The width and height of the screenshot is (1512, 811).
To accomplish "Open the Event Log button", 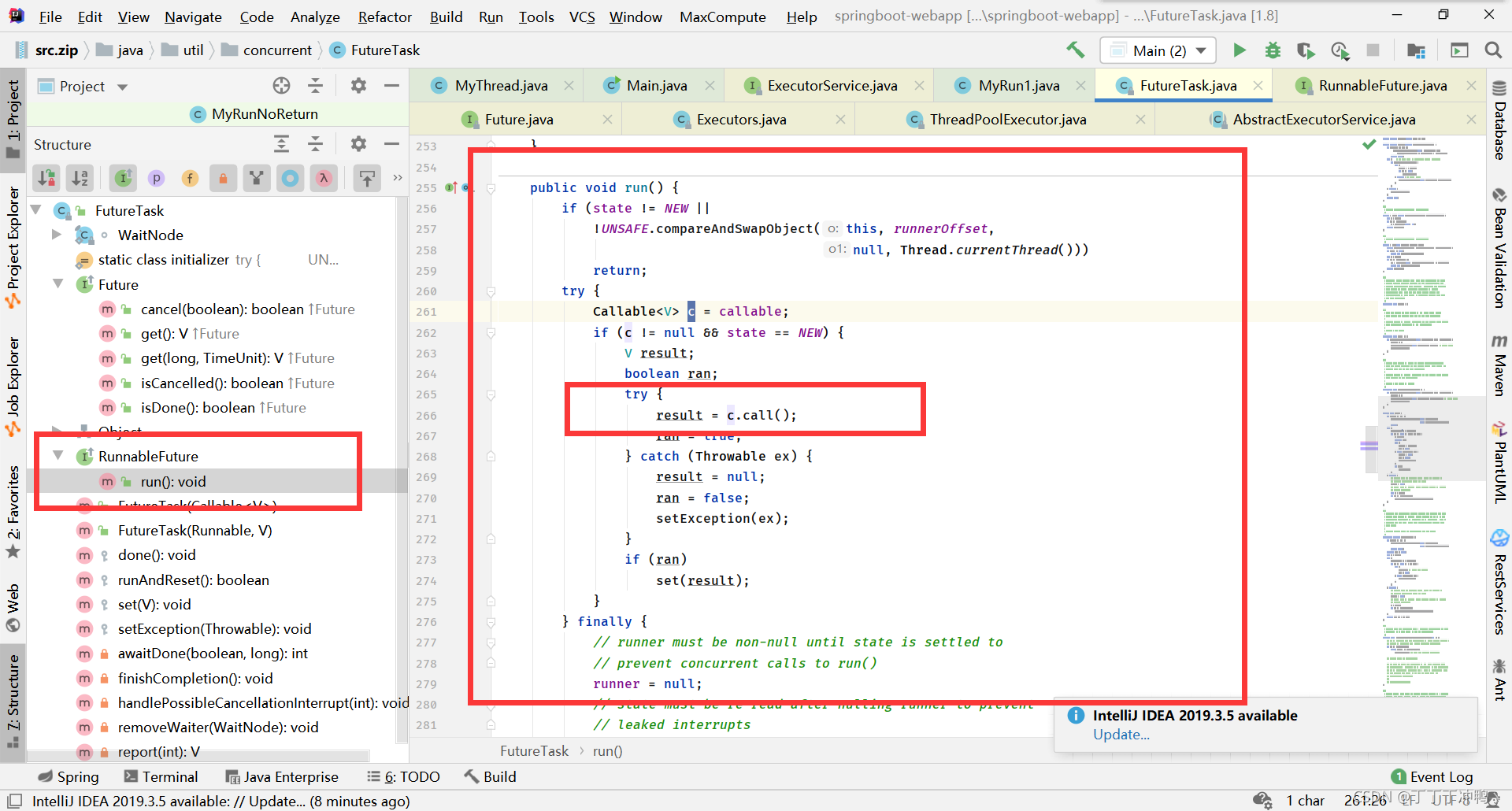I will pos(1432,777).
